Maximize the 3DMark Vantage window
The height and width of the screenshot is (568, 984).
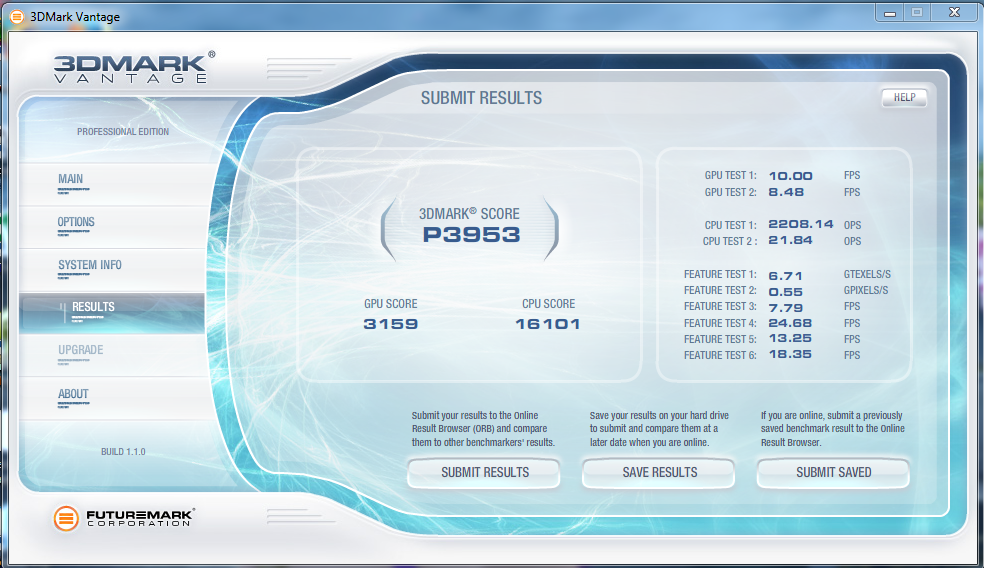click(916, 11)
